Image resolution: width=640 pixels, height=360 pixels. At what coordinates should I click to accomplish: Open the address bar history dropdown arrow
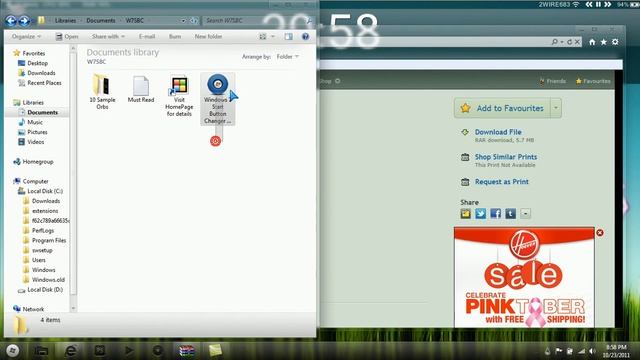pos(183,20)
